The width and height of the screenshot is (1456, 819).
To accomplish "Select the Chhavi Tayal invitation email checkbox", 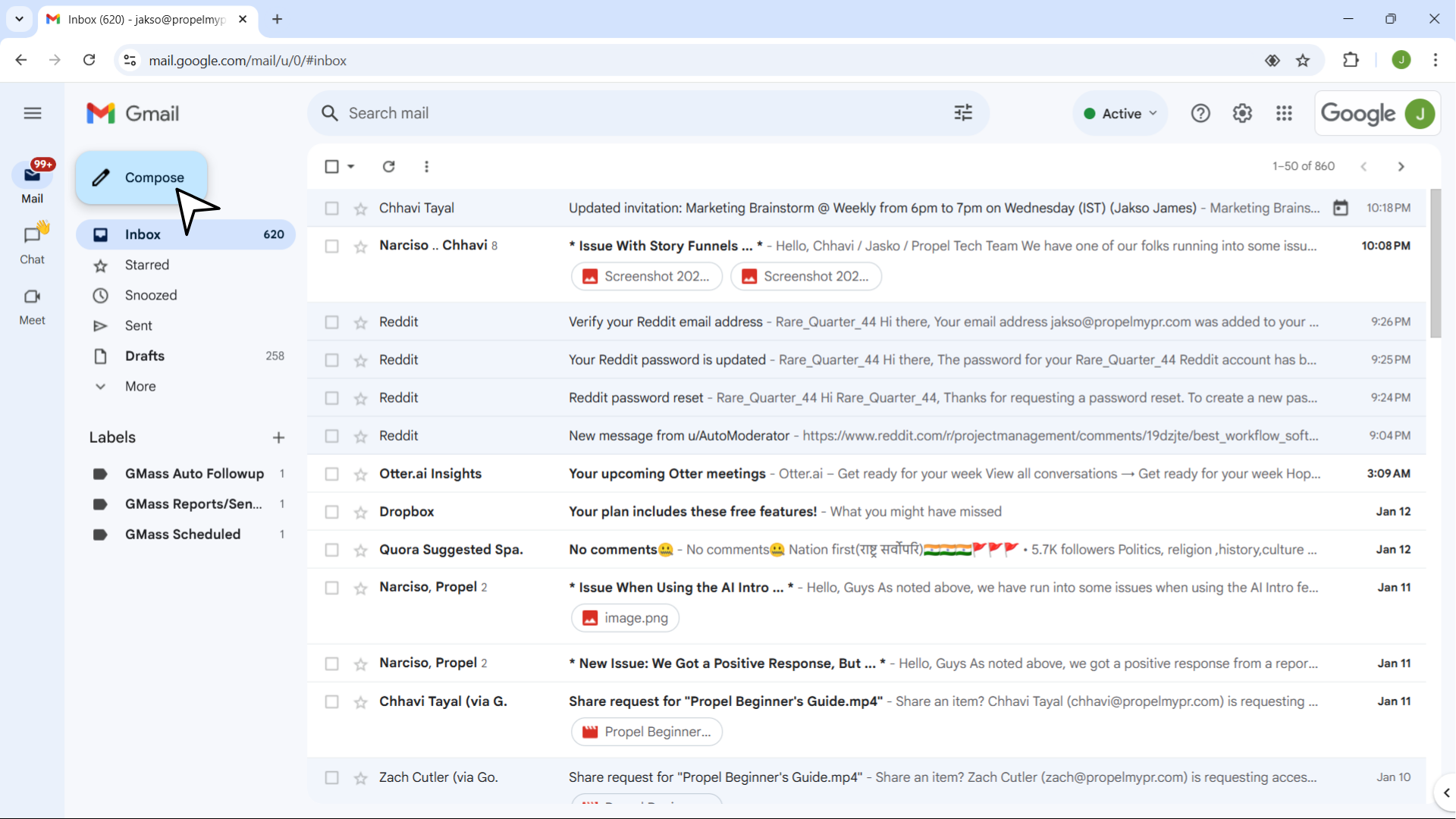I will [x=331, y=208].
